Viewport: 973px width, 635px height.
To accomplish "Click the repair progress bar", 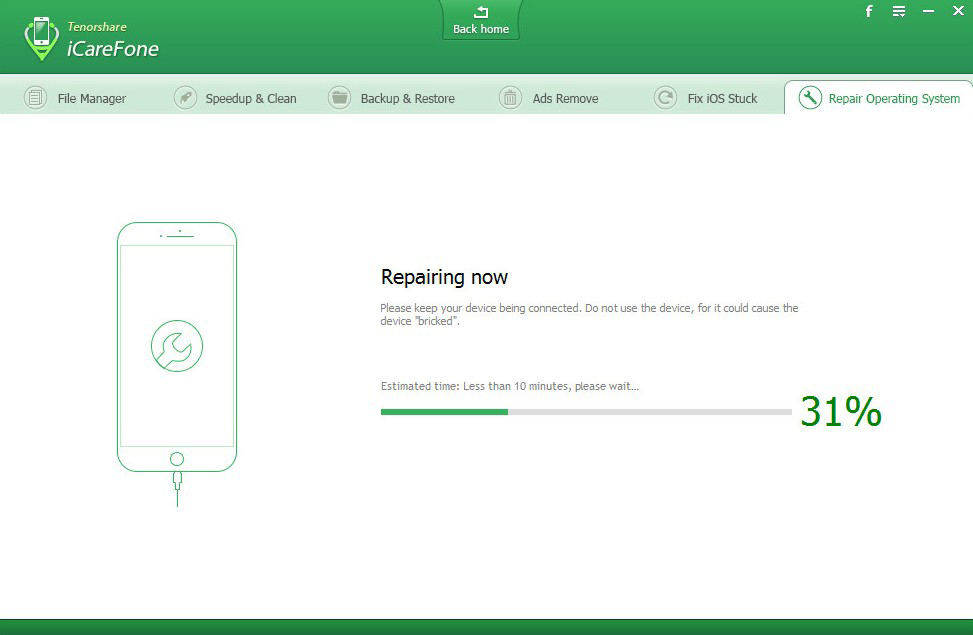I will [586, 412].
